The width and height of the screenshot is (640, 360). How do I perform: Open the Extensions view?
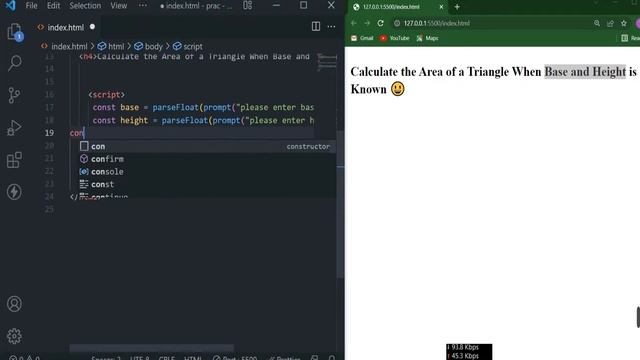click(14, 160)
